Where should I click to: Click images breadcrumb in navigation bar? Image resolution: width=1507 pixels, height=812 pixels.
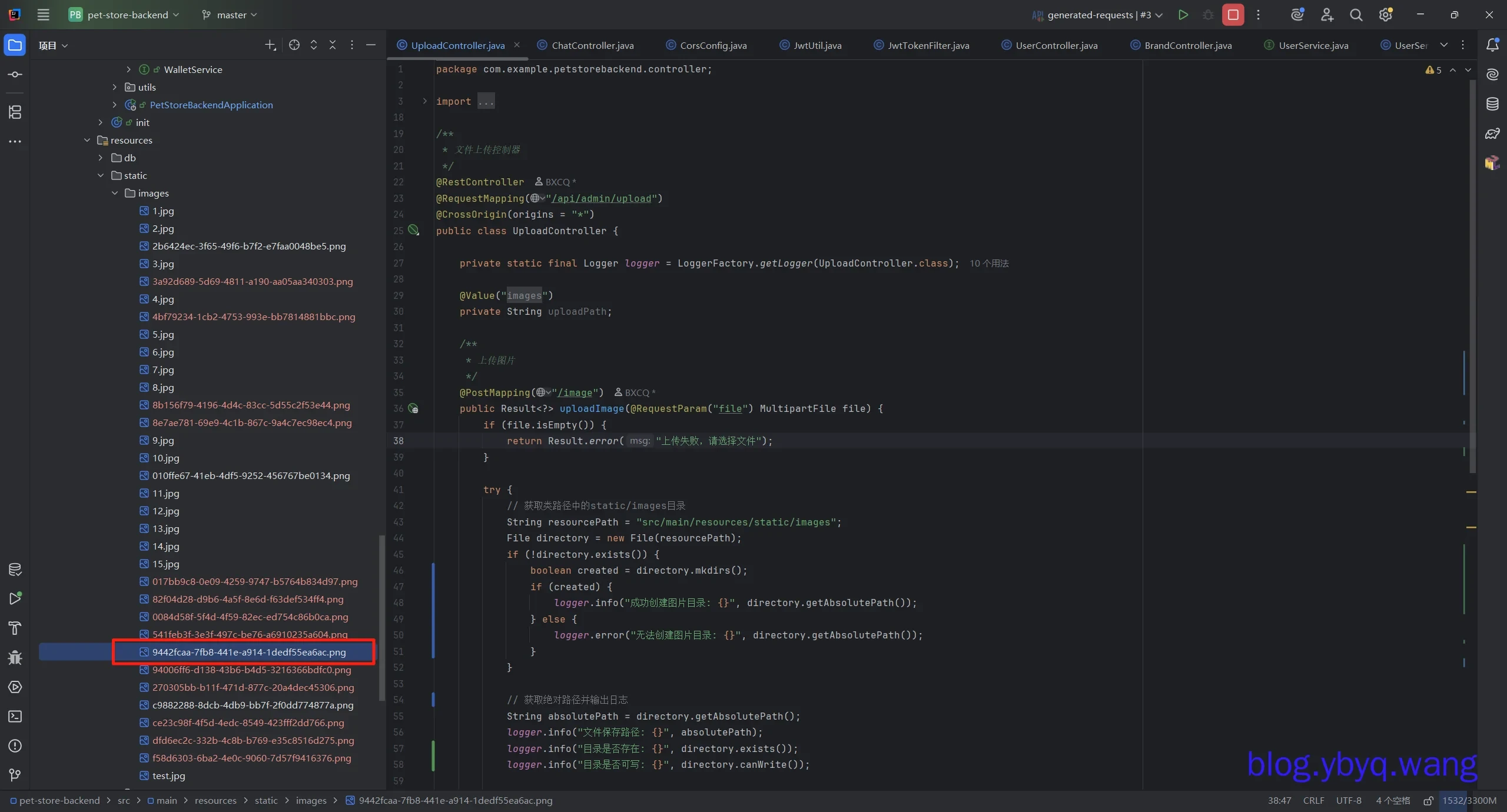coord(311,801)
